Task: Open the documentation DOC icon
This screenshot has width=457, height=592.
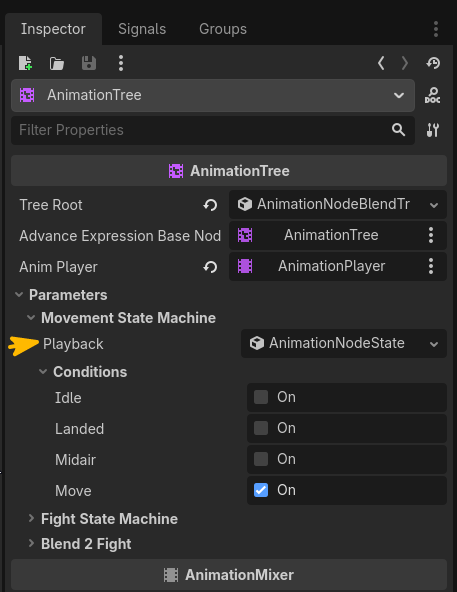Action: click(x=432, y=96)
